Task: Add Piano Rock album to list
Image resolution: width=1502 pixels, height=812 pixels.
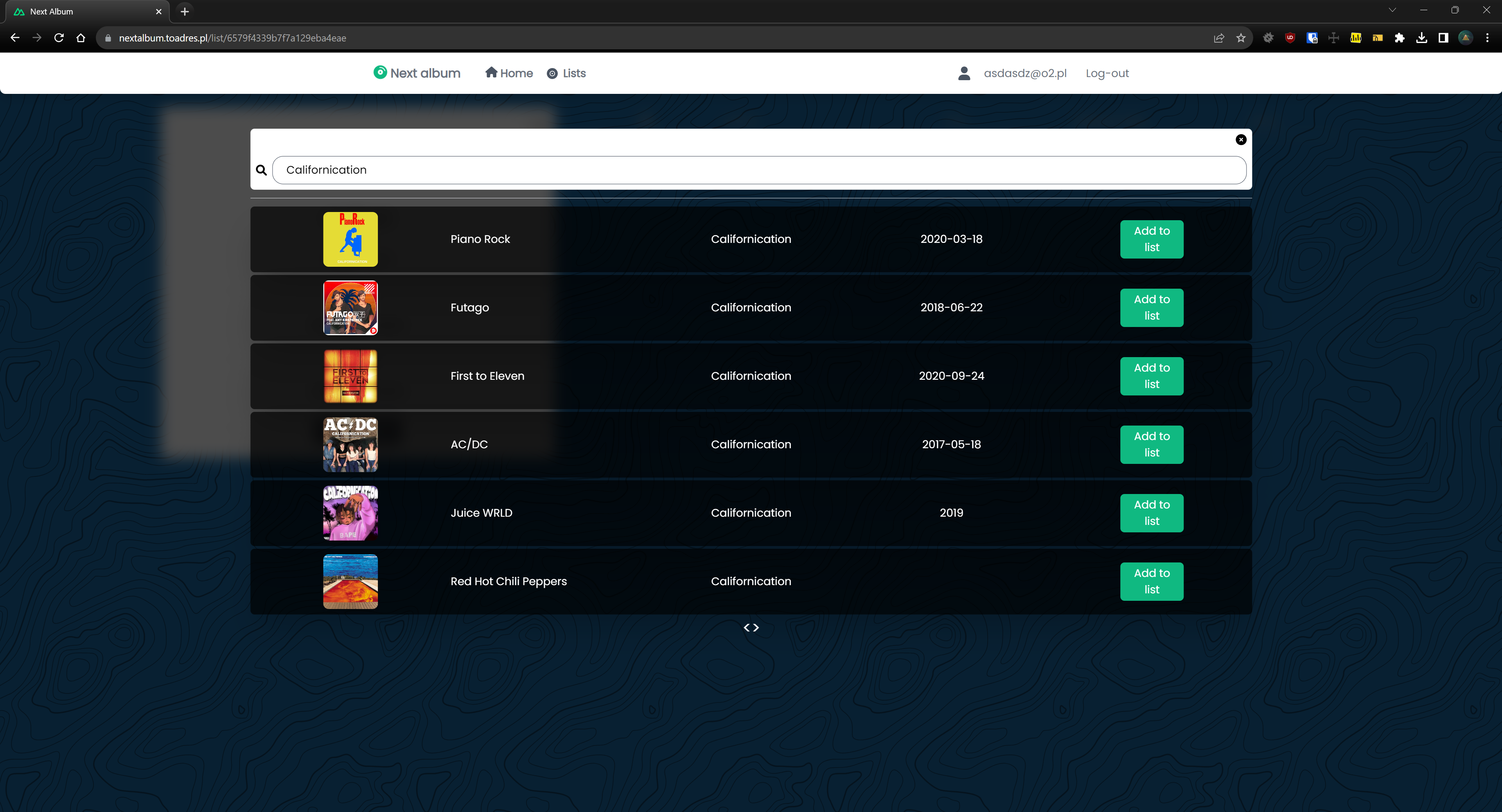Action: (1151, 239)
